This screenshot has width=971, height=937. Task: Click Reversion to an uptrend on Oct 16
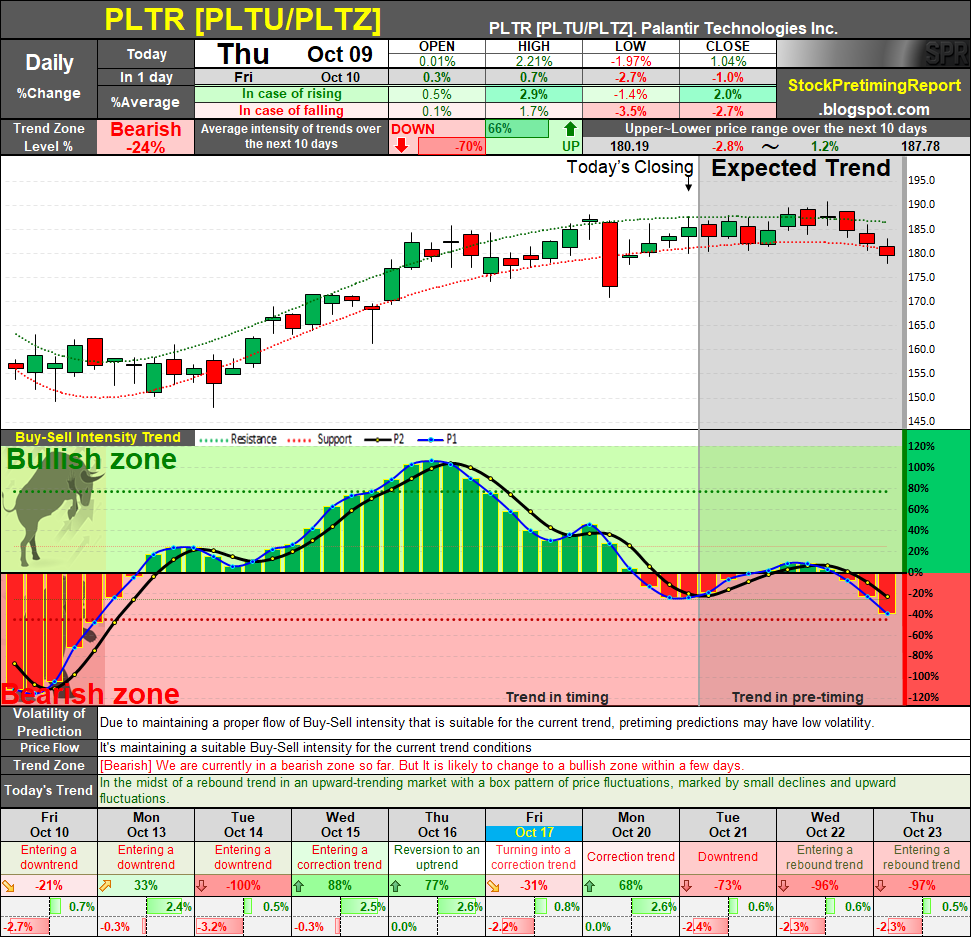coord(437,857)
